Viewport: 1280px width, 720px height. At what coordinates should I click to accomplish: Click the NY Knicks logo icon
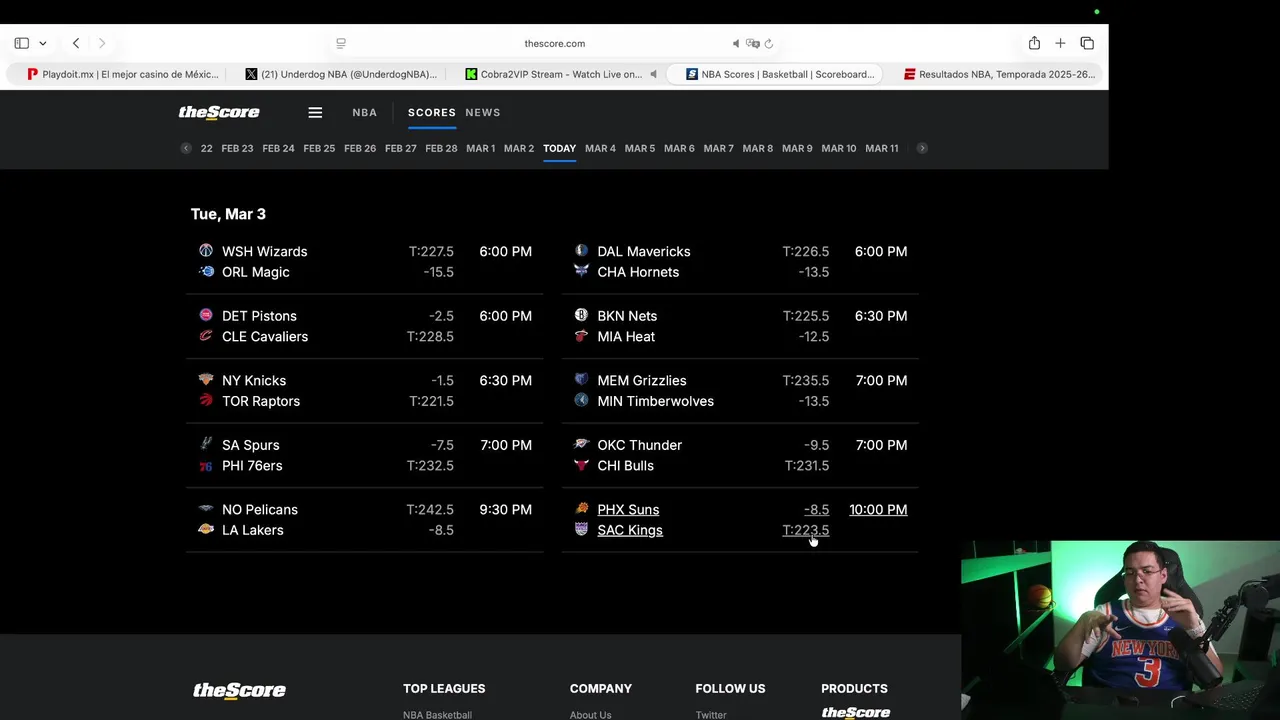click(x=206, y=380)
